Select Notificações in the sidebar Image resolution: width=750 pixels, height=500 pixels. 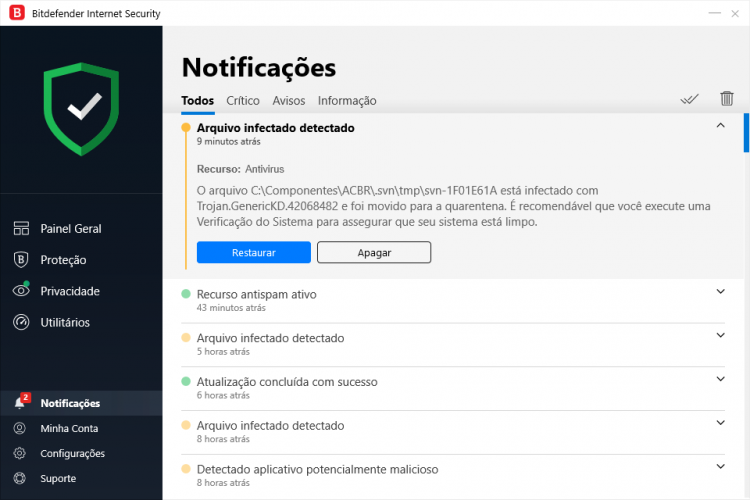pyautogui.click(x=81, y=403)
